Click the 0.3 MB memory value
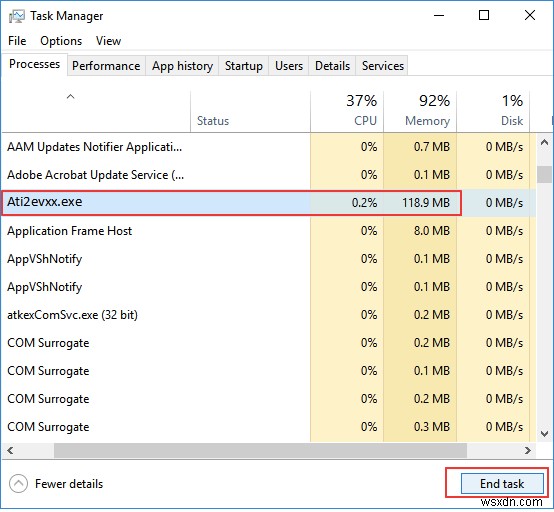The height and width of the screenshot is (512, 554). 432,427
